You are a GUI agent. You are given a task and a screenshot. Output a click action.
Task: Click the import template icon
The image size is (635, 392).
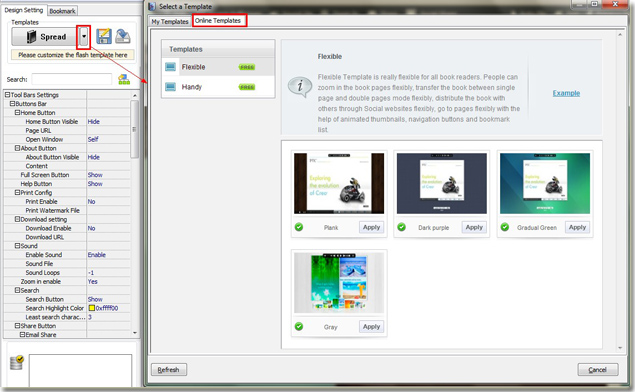[x=123, y=36]
